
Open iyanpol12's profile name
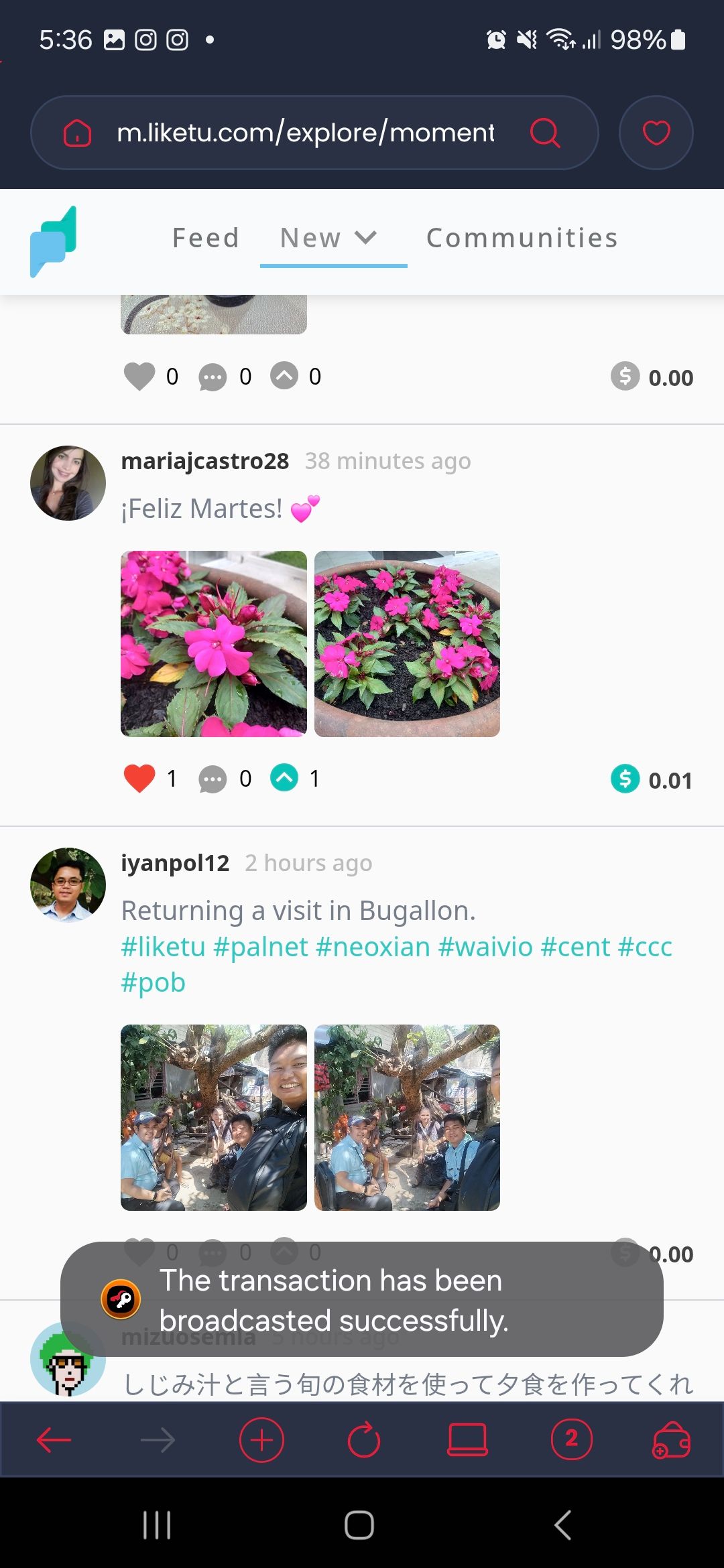pos(175,863)
